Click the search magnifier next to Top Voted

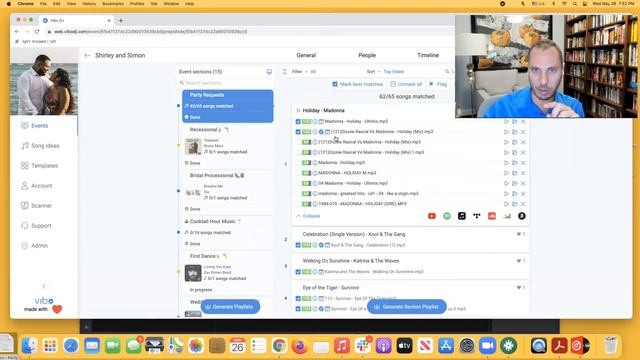point(447,72)
